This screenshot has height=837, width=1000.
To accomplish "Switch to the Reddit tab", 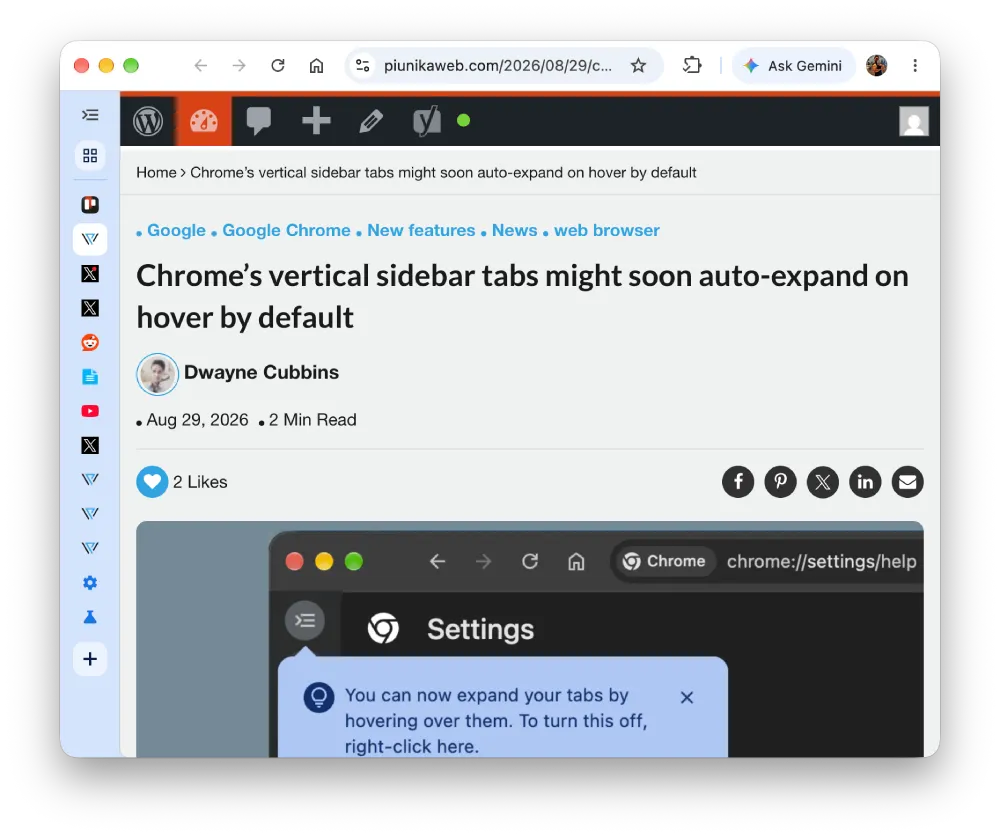I will [90, 343].
